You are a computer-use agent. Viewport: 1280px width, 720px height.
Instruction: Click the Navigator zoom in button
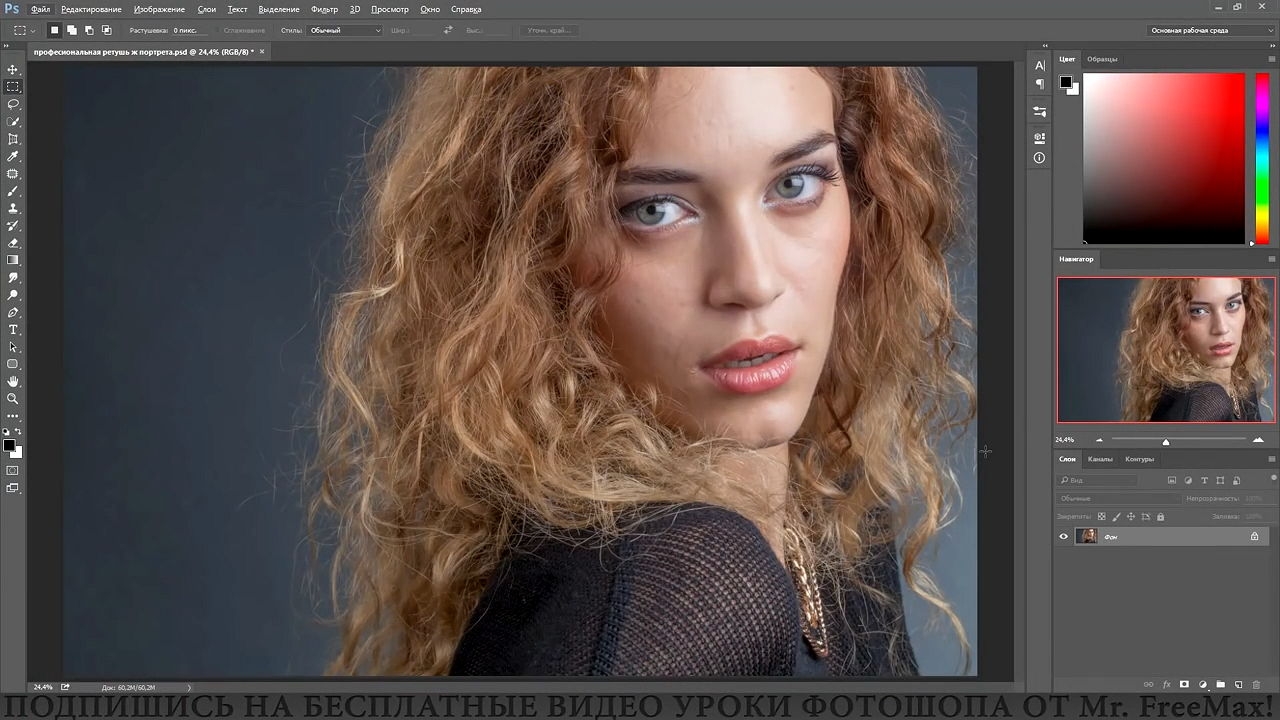(x=1258, y=440)
